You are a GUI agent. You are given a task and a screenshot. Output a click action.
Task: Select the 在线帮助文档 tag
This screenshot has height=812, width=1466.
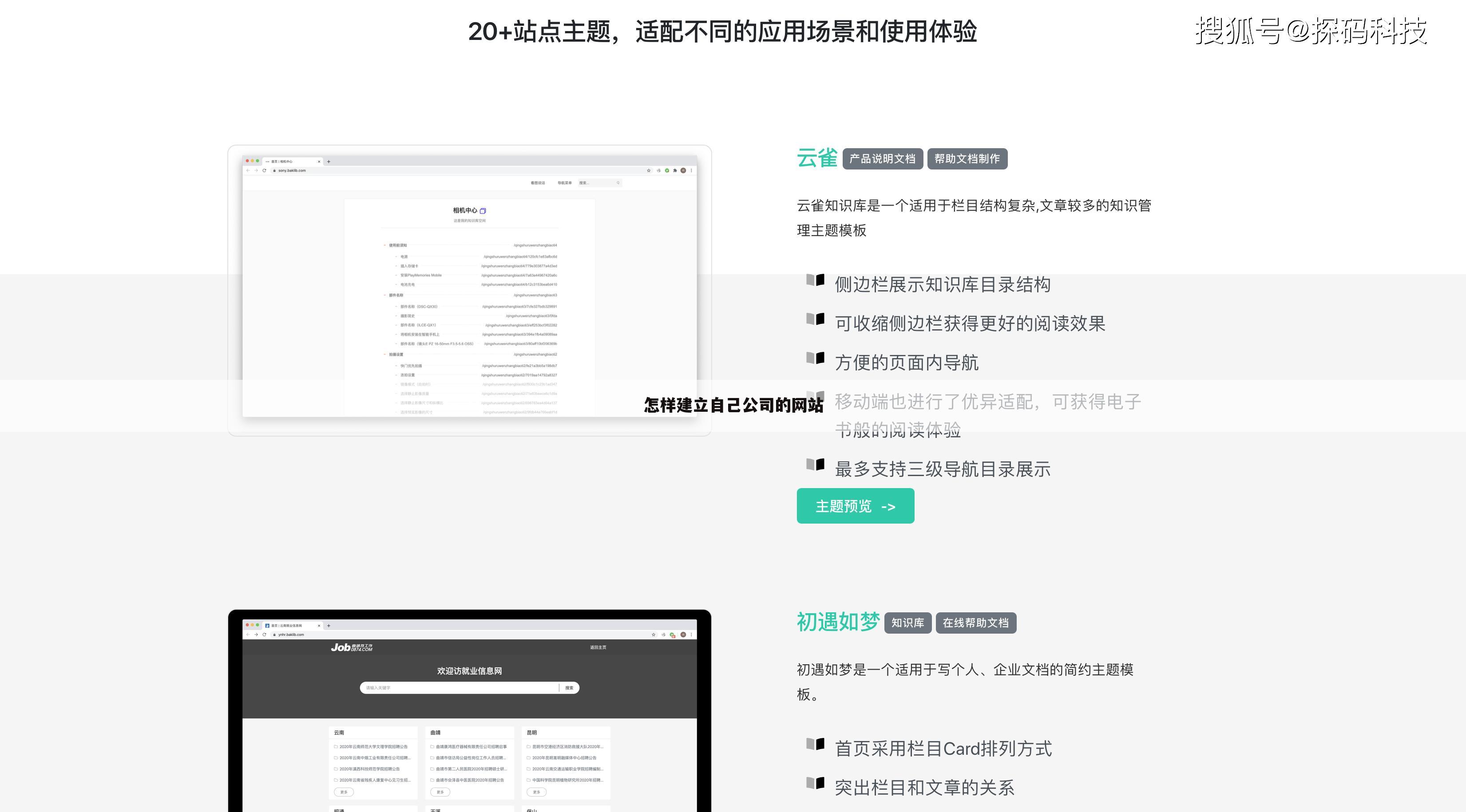(975, 623)
